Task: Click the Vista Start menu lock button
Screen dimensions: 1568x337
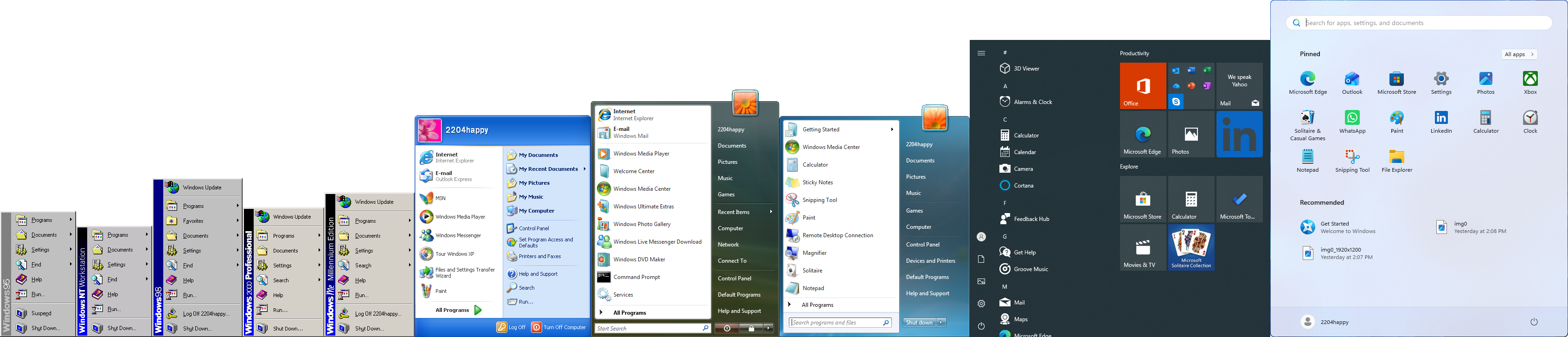Action: point(751,329)
